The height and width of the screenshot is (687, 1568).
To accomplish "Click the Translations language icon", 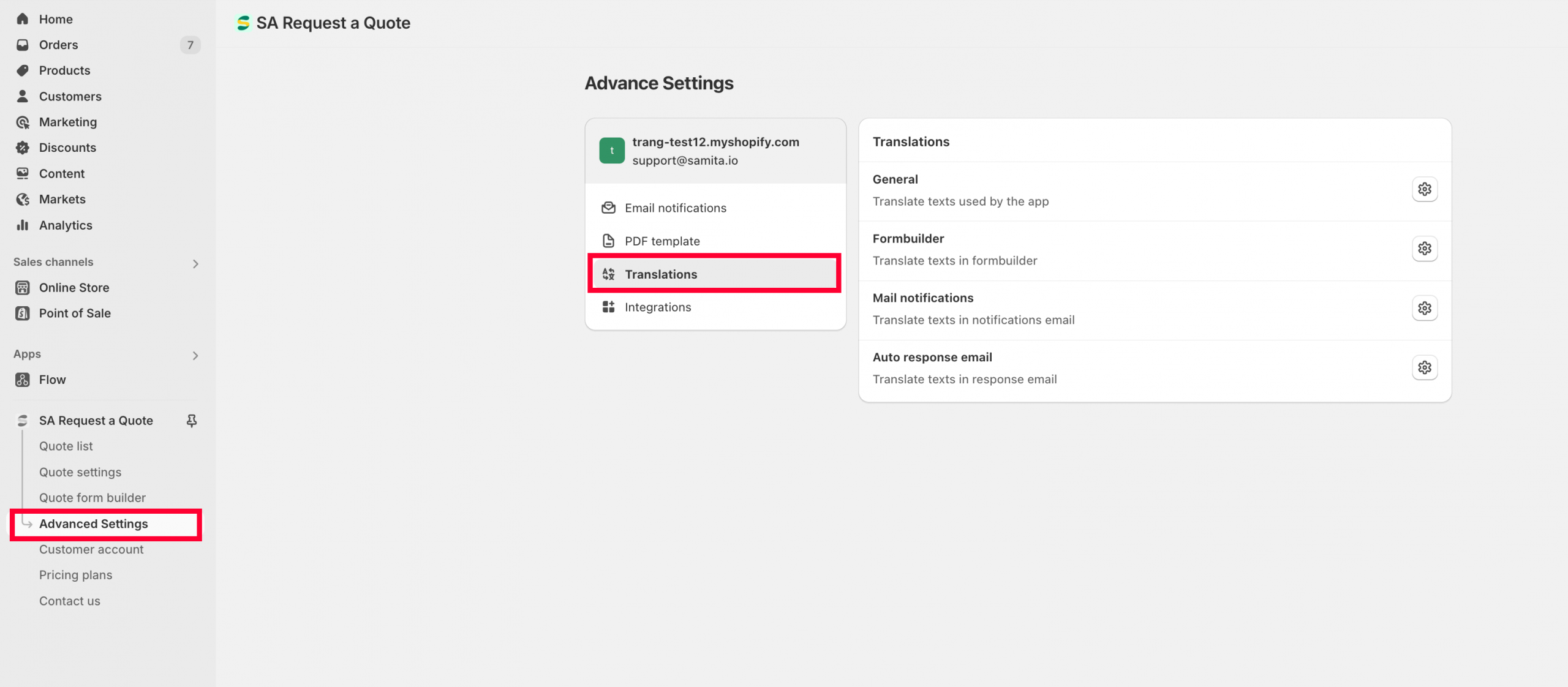I will coord(608,274).
